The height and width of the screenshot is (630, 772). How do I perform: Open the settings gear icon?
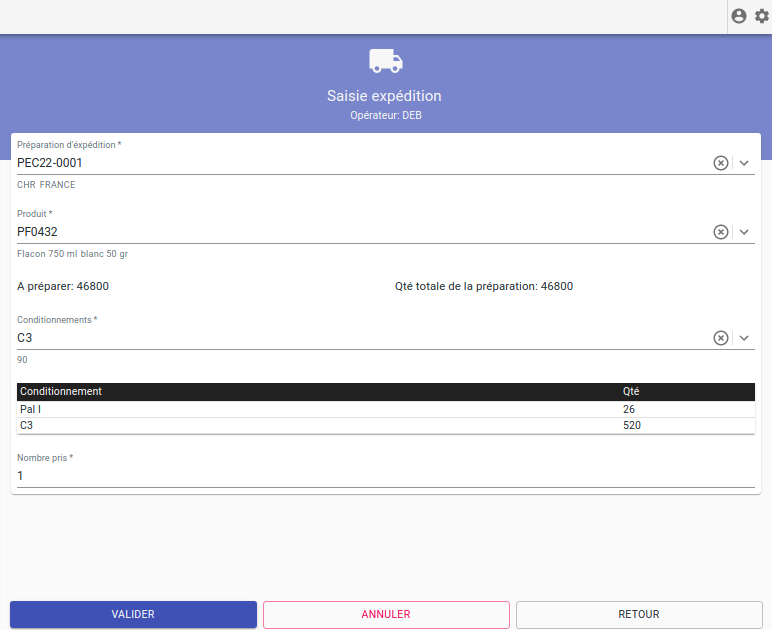tap(762, 16)
